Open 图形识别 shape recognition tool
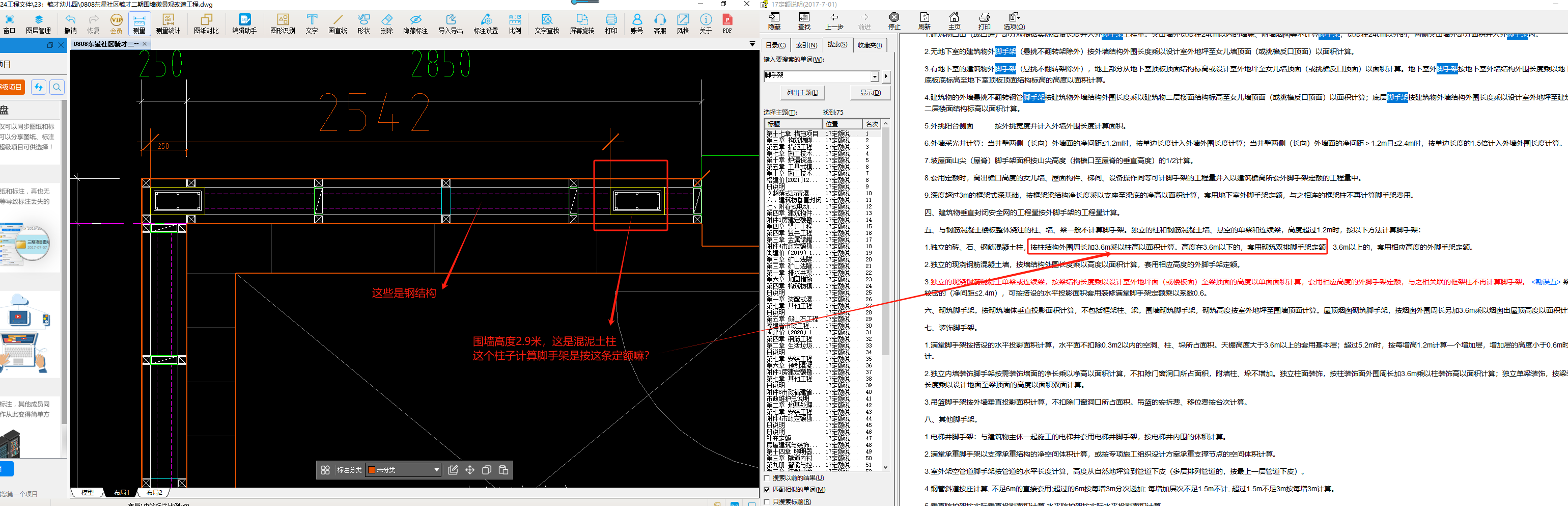The width and height of the screenshot is (1568, 506). click(283, 24)
